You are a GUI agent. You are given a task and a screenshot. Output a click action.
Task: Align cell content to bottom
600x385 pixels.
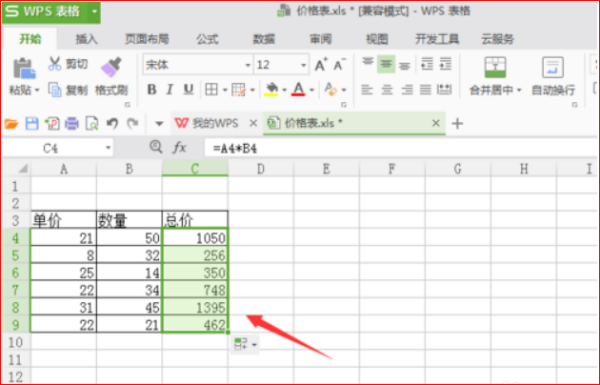pyautogui.click(x=405, y=66)
